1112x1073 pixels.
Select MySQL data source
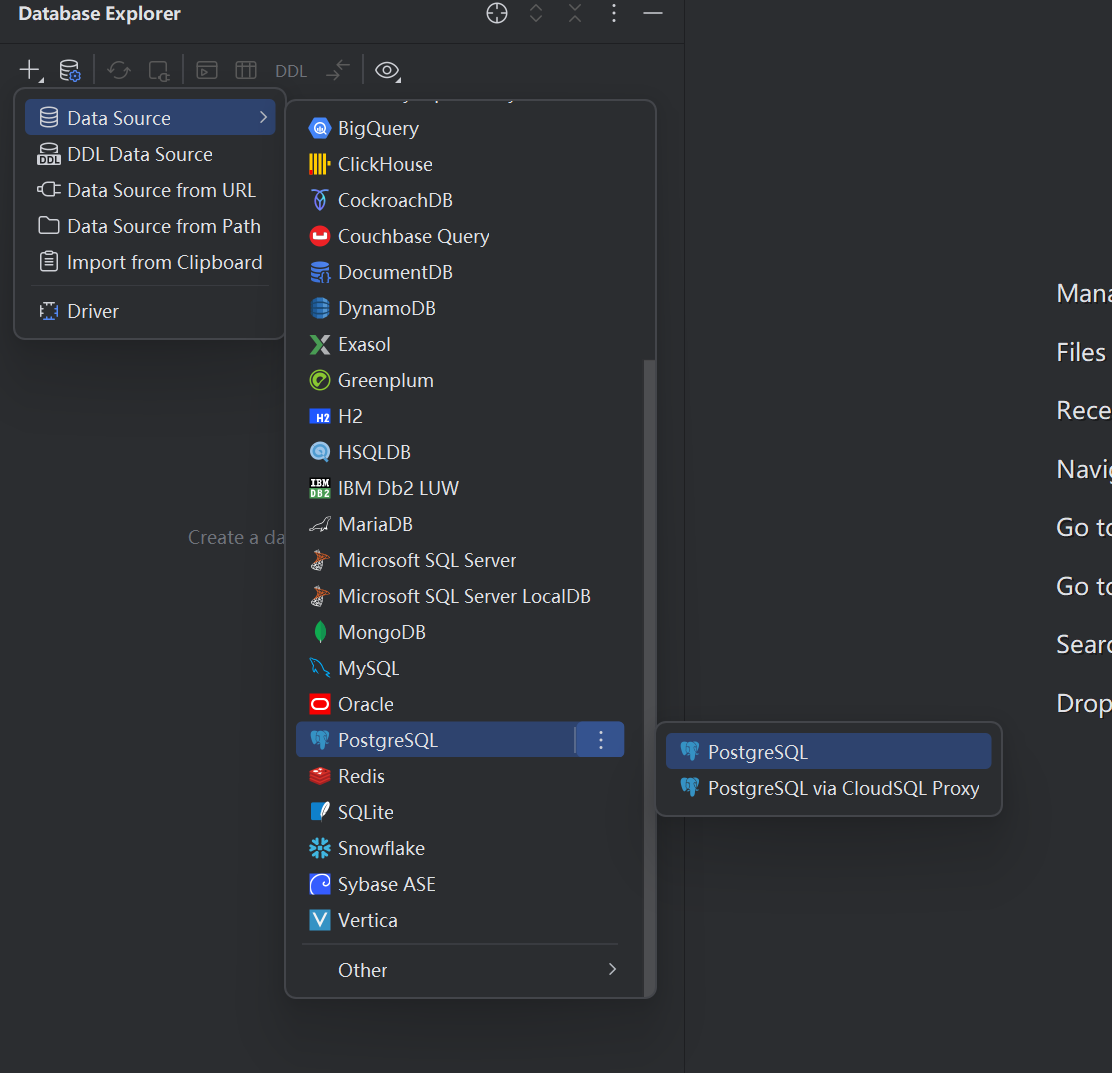tap(460, 668)
